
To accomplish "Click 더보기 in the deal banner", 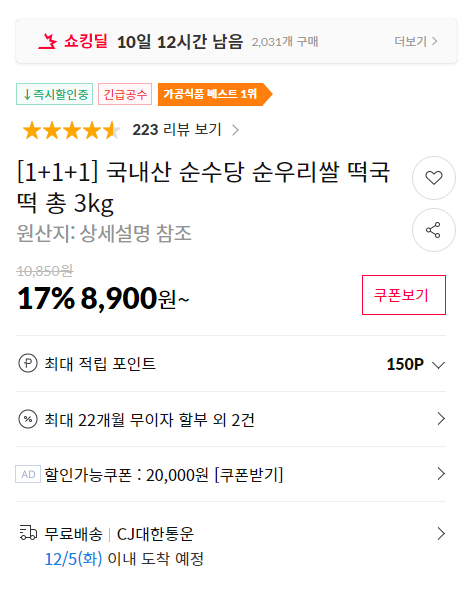I will tap(416, 41).
